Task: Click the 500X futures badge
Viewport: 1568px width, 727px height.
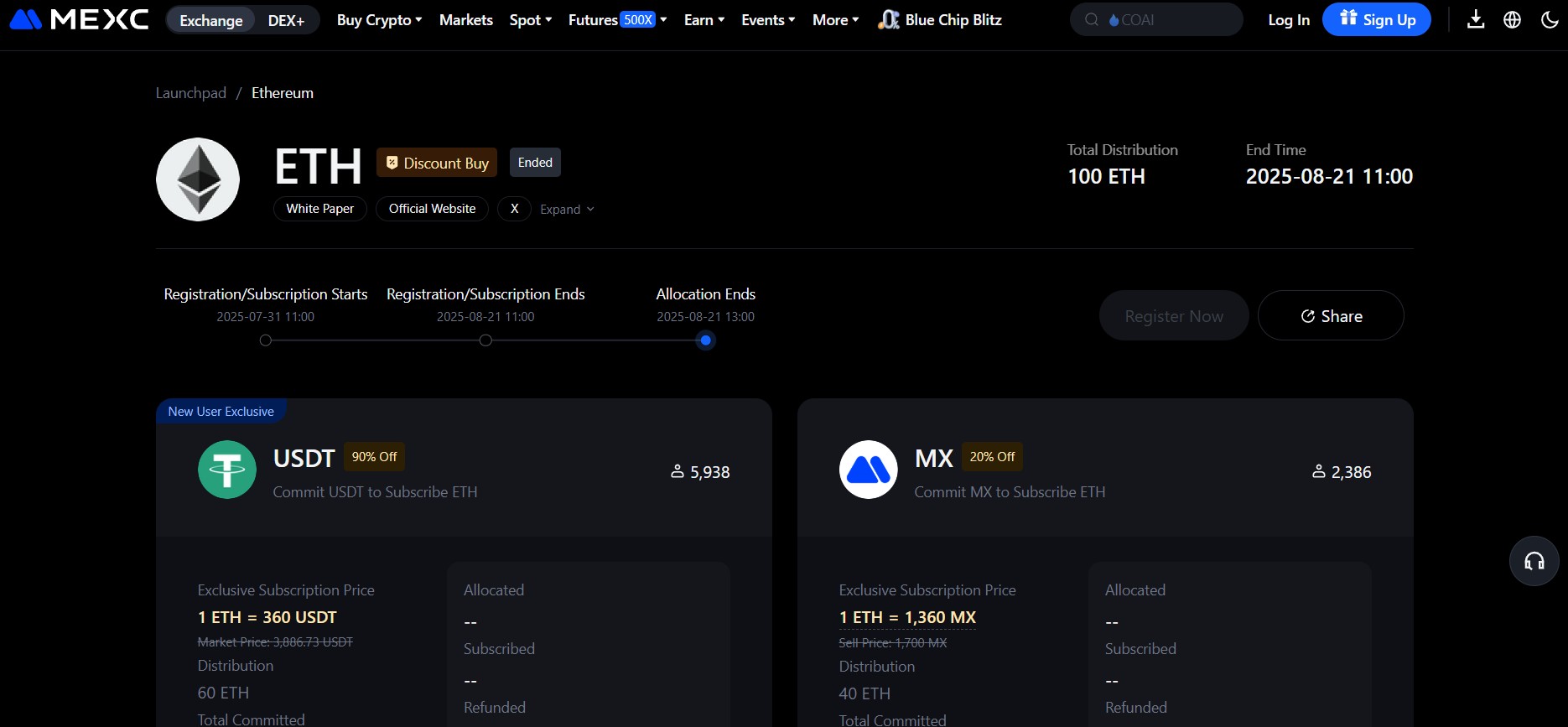Action: pyautogui.click(x=638, y=19)
